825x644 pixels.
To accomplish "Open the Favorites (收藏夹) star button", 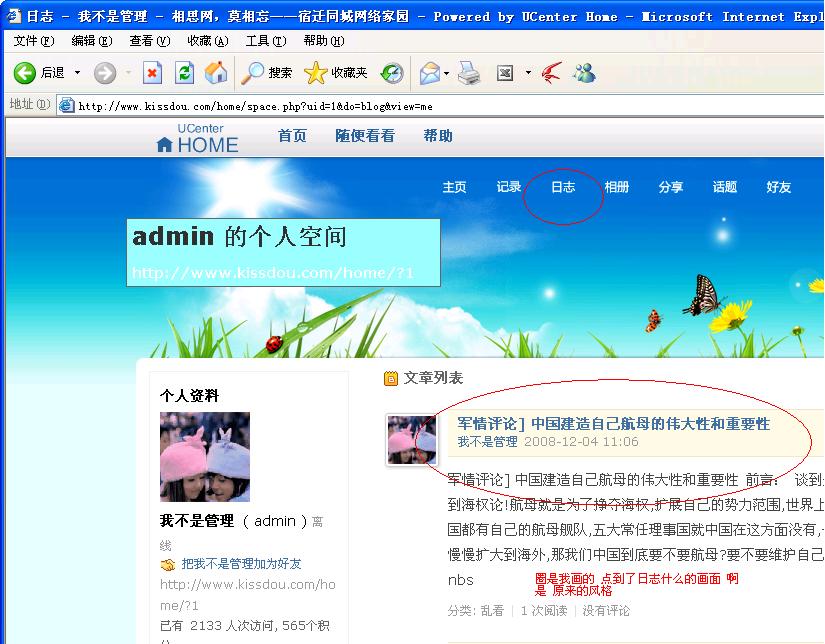I will coord(336,73).
